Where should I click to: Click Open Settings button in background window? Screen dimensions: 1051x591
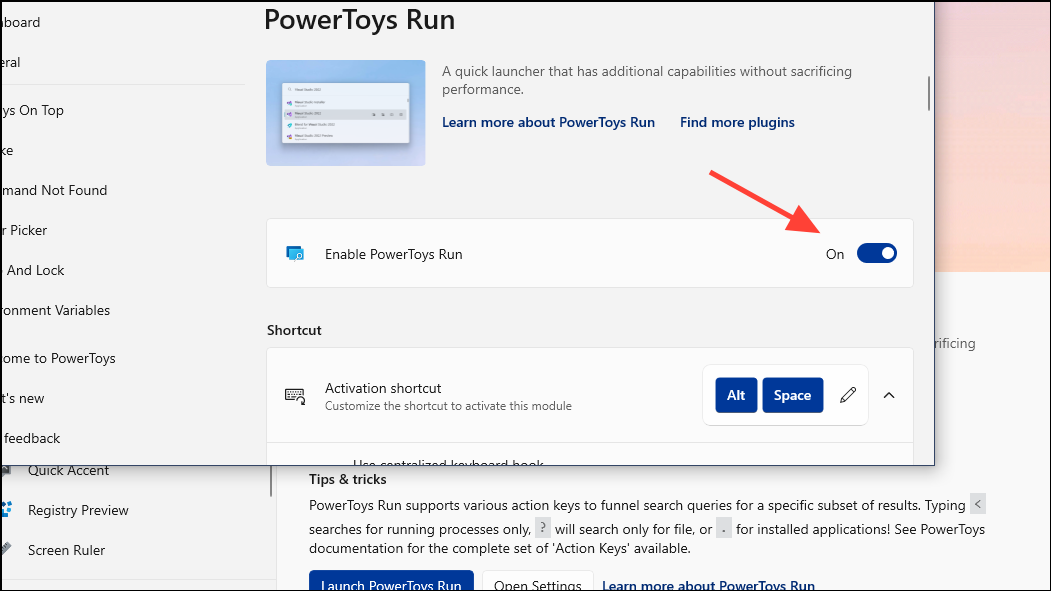point(538,580)
